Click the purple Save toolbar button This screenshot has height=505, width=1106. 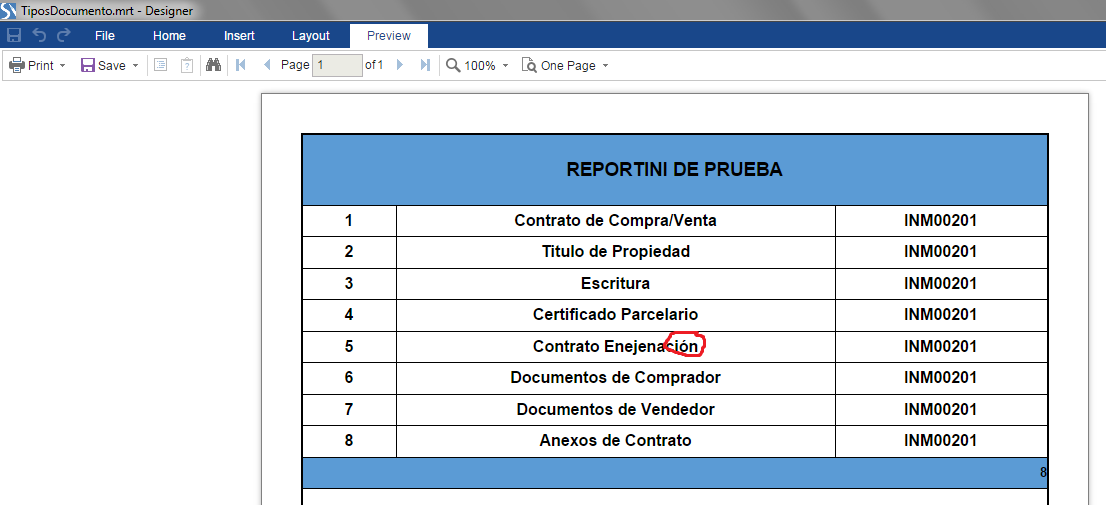[x=103, y=66]
